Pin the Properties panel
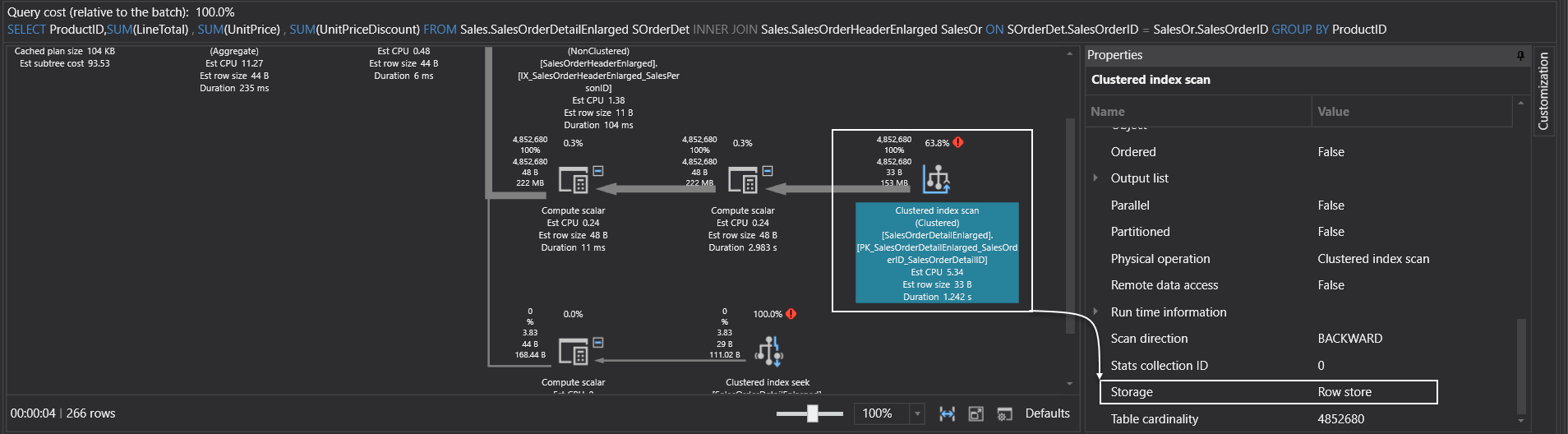 tap(1520, 55)
